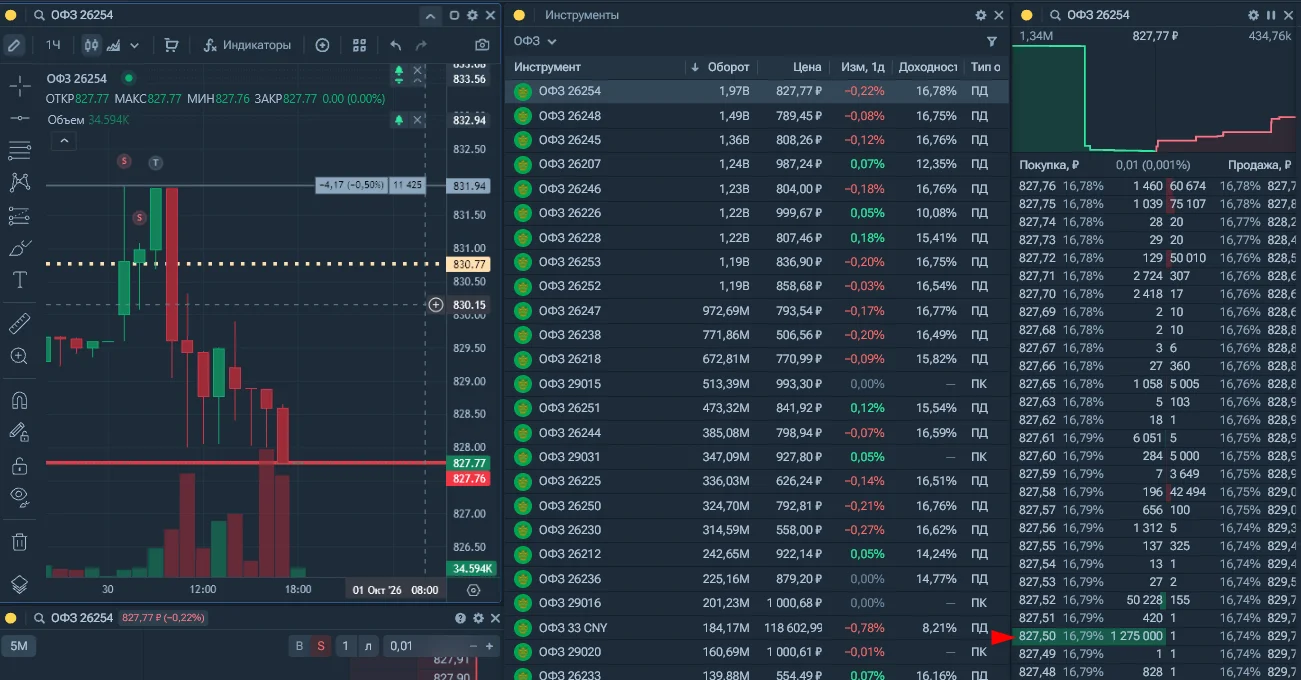Toggle hide all drawings eye icon
This screenshot has height=680, width=1301.
pyautogui.click(x=19, y=496)
